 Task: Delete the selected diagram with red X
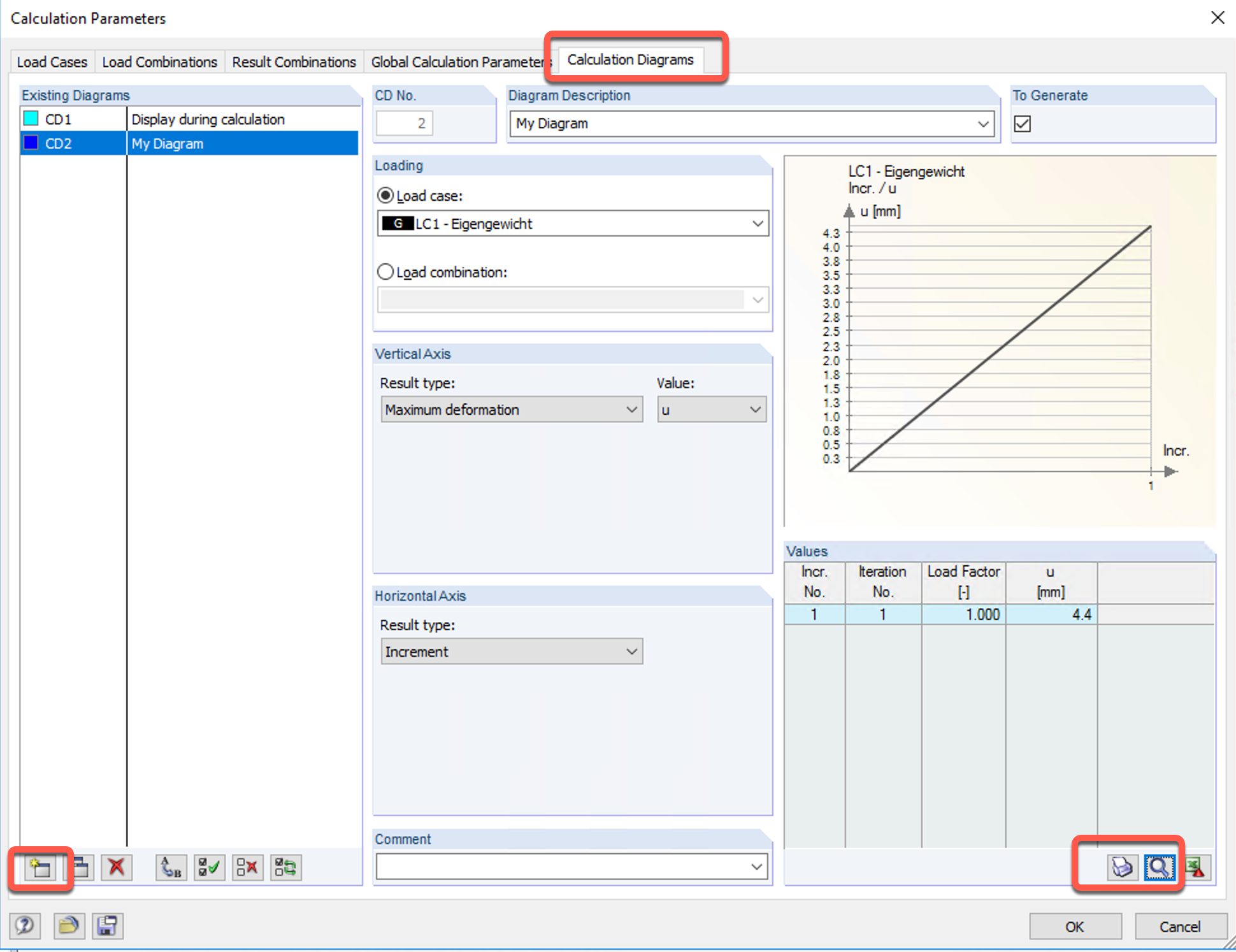(117, 867)
